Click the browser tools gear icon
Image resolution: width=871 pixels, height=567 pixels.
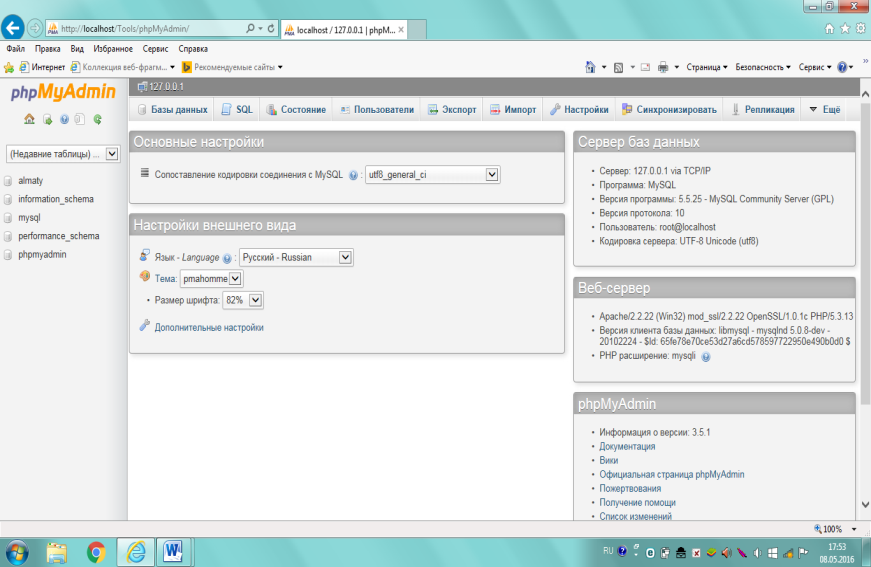coord(860,28)
